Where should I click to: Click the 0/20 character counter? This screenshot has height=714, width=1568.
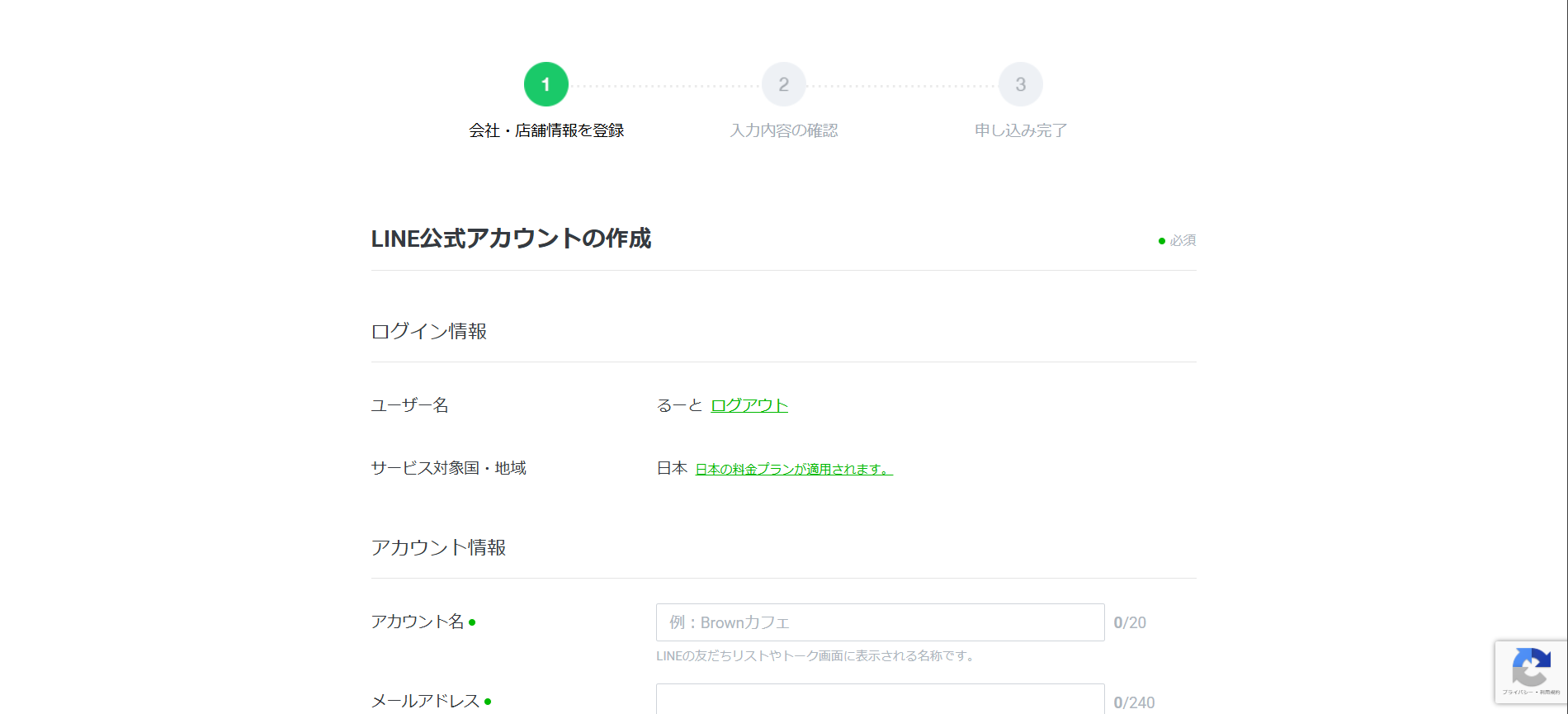point(1130,623)
